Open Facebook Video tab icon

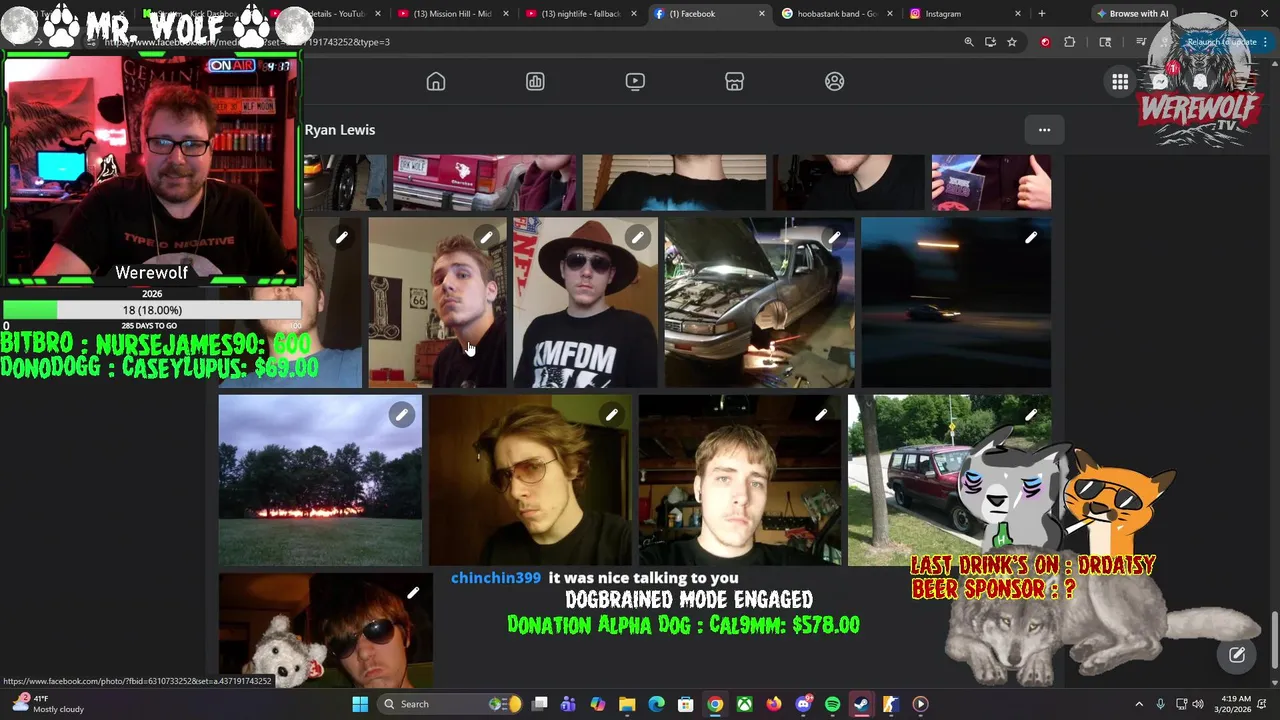[635, 82]
